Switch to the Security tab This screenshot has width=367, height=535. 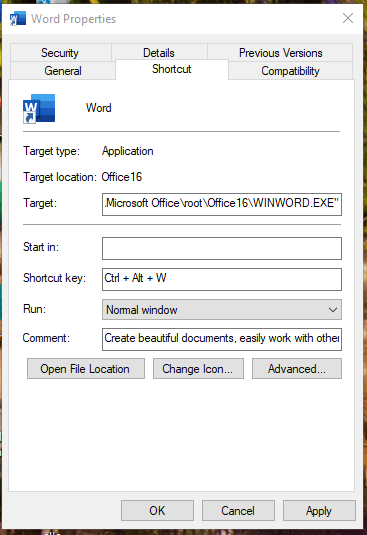coord(60,53)
